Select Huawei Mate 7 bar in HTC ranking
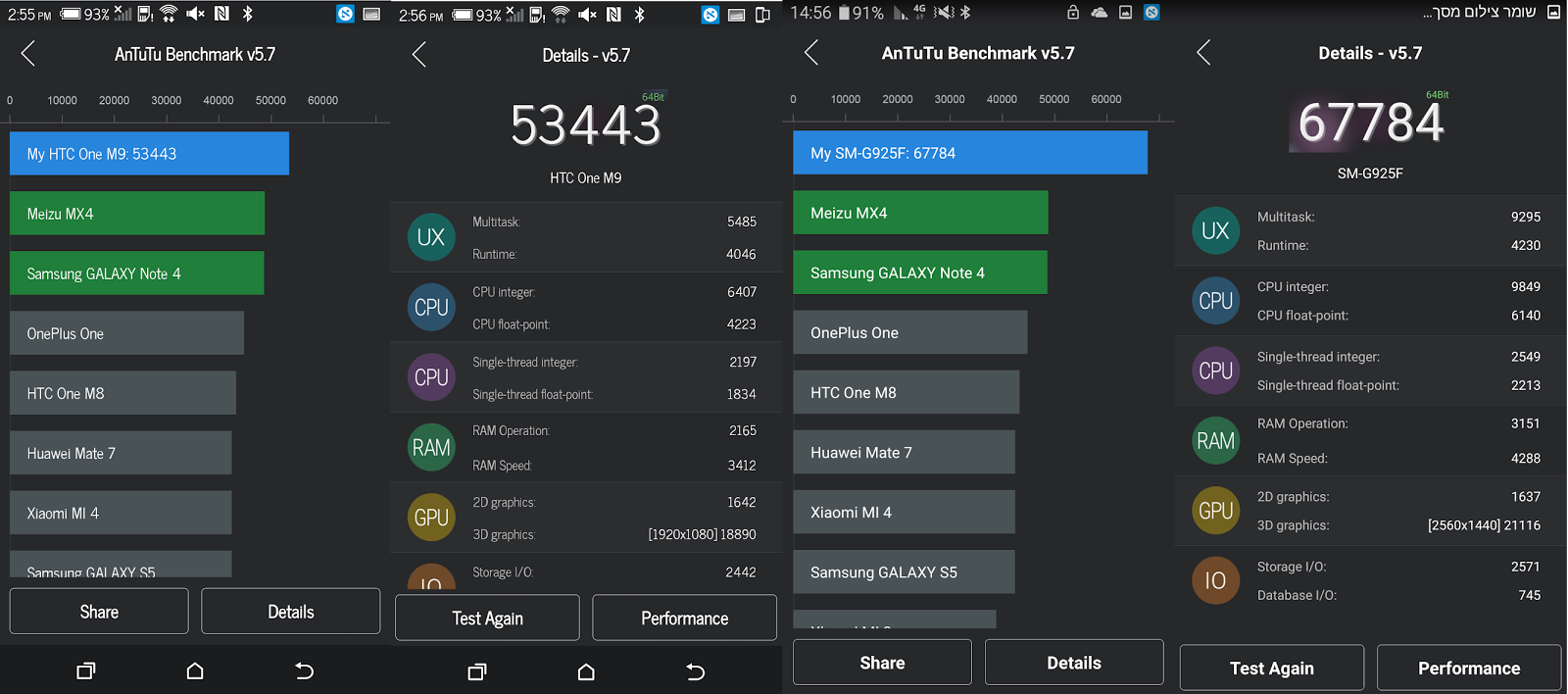The image size is (1568, 694). coord(121,453)
